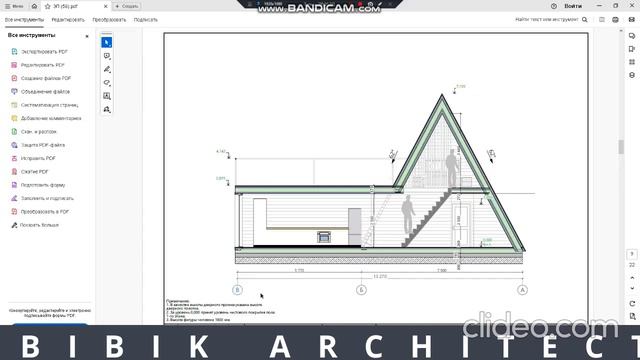640x360 pixels.
Task: Open the Подписать tab
Action: [x=145, y=20]
